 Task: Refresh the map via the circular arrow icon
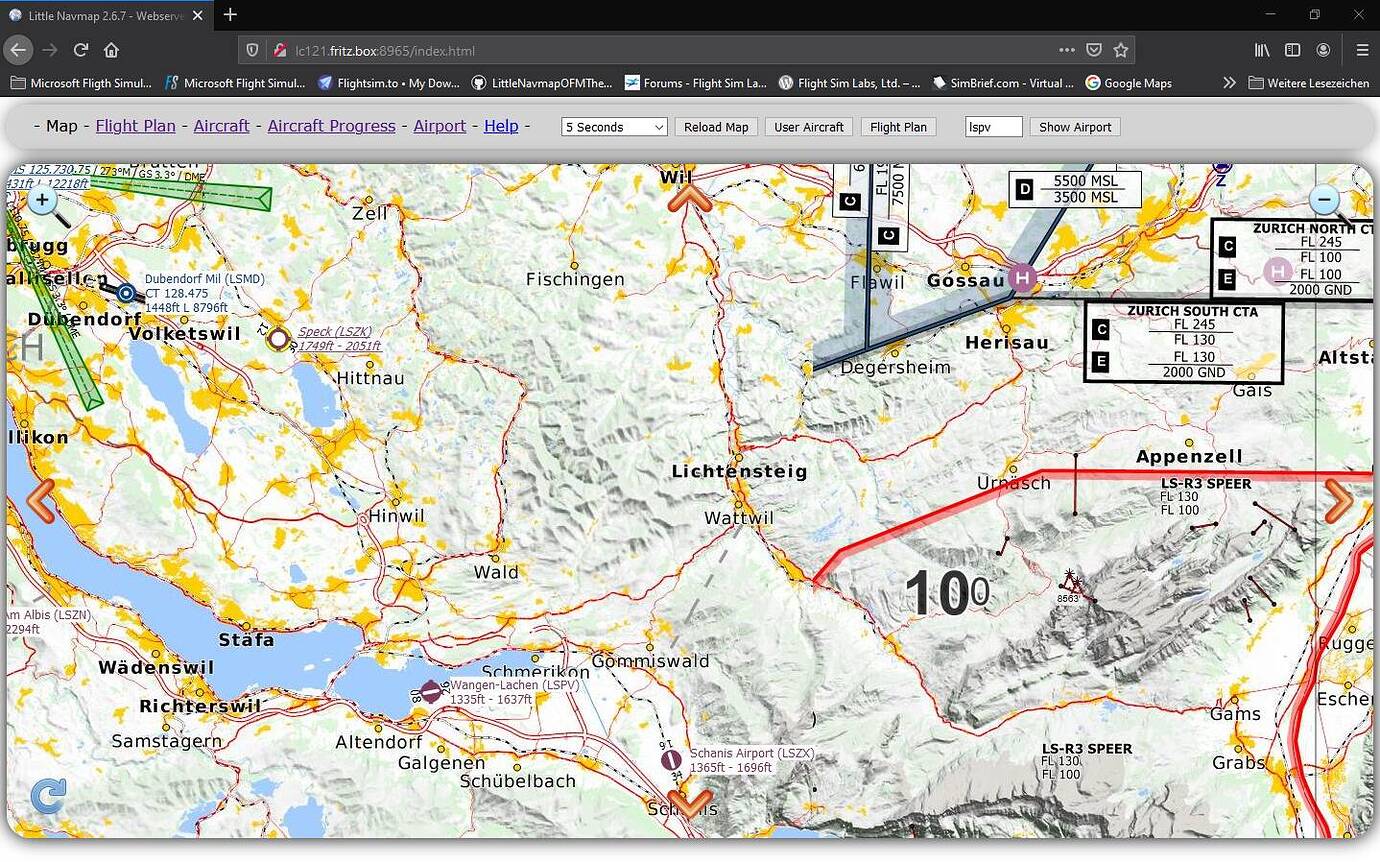click(x=47, y=796)
